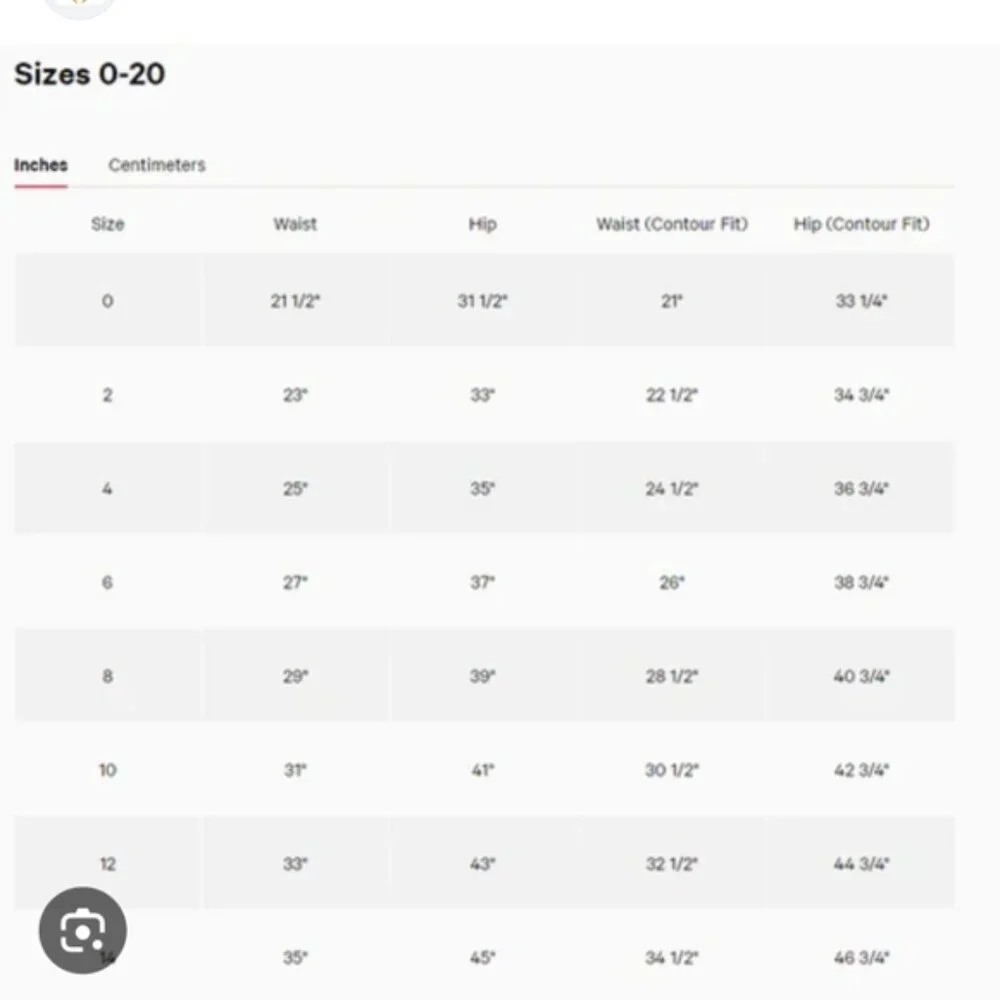This screenshot has height=1000, width=1000.
Task: Select the 45" hip measurement for size 14
Action: 483,956
